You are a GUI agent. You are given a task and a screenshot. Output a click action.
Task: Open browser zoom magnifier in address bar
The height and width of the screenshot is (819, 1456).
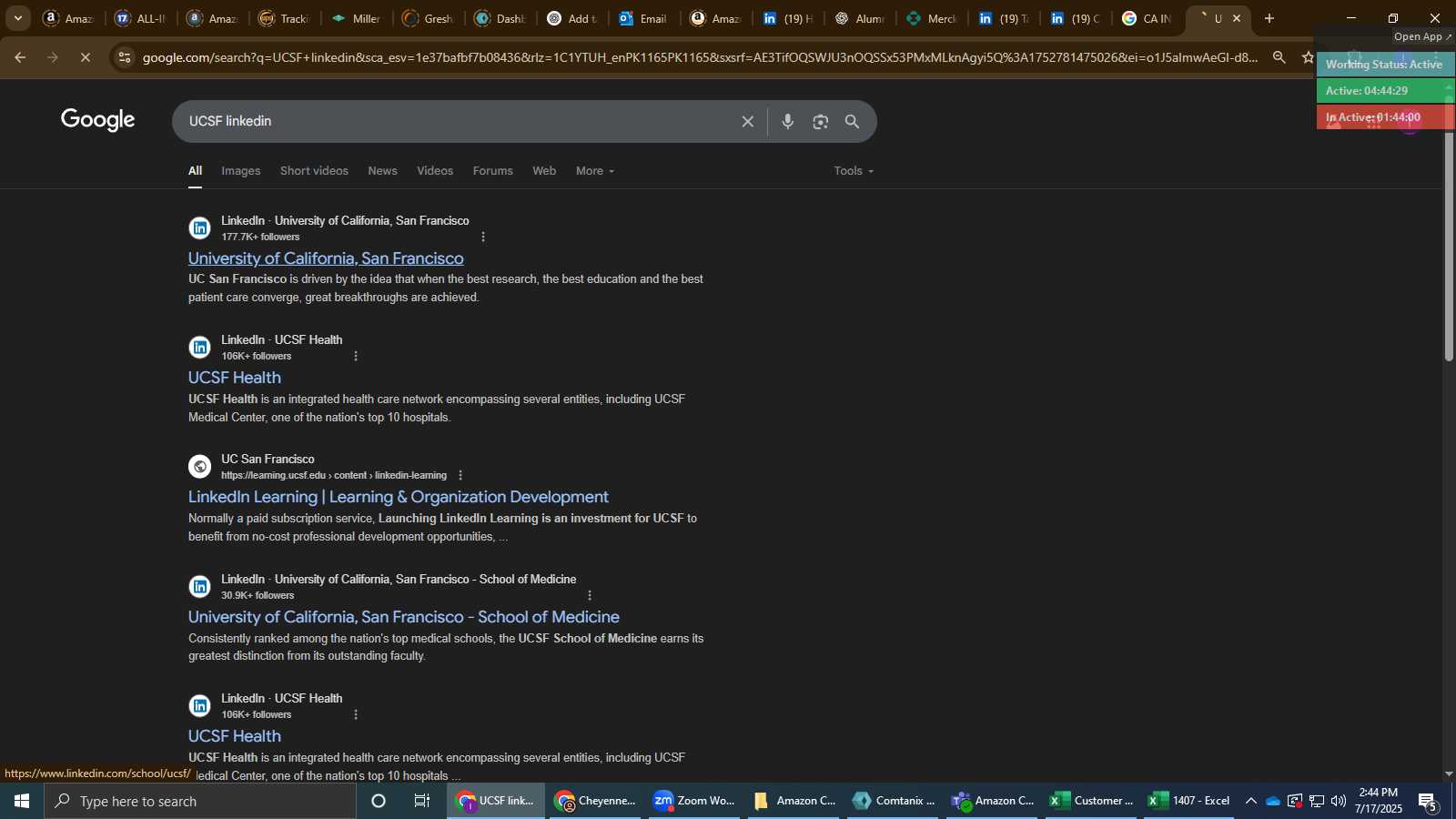1279,57
